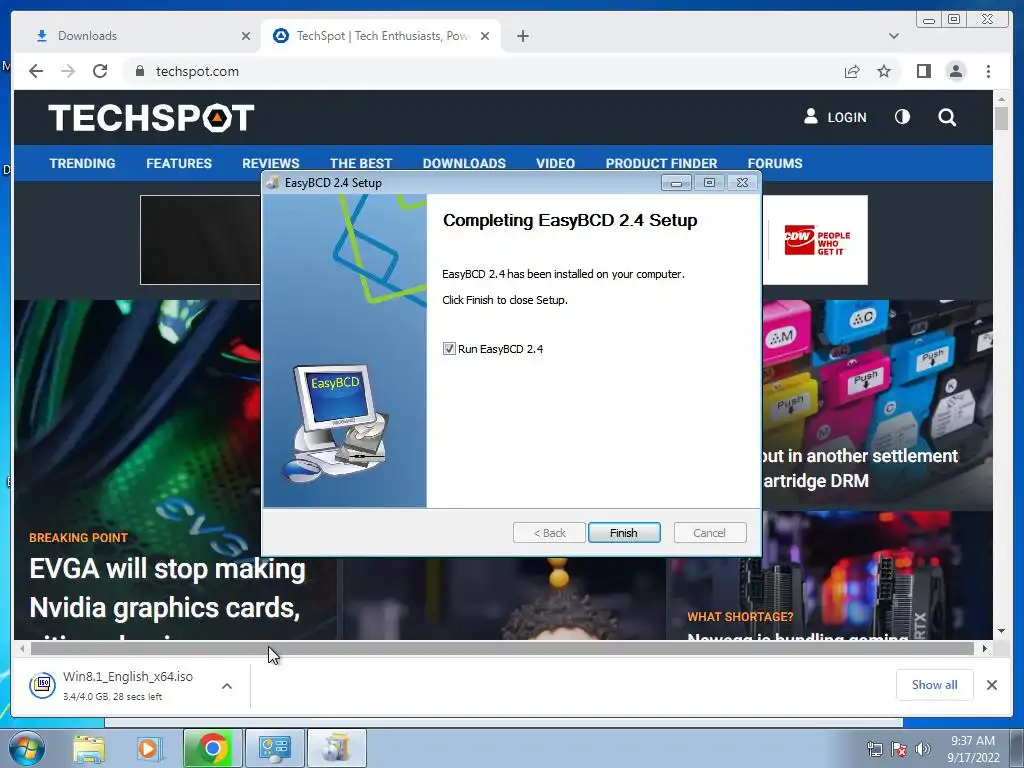Viewport: 1024px width, 768px height.
Task: Close the downloads bar
Action: pyautogui.click(x=991, y=684)
